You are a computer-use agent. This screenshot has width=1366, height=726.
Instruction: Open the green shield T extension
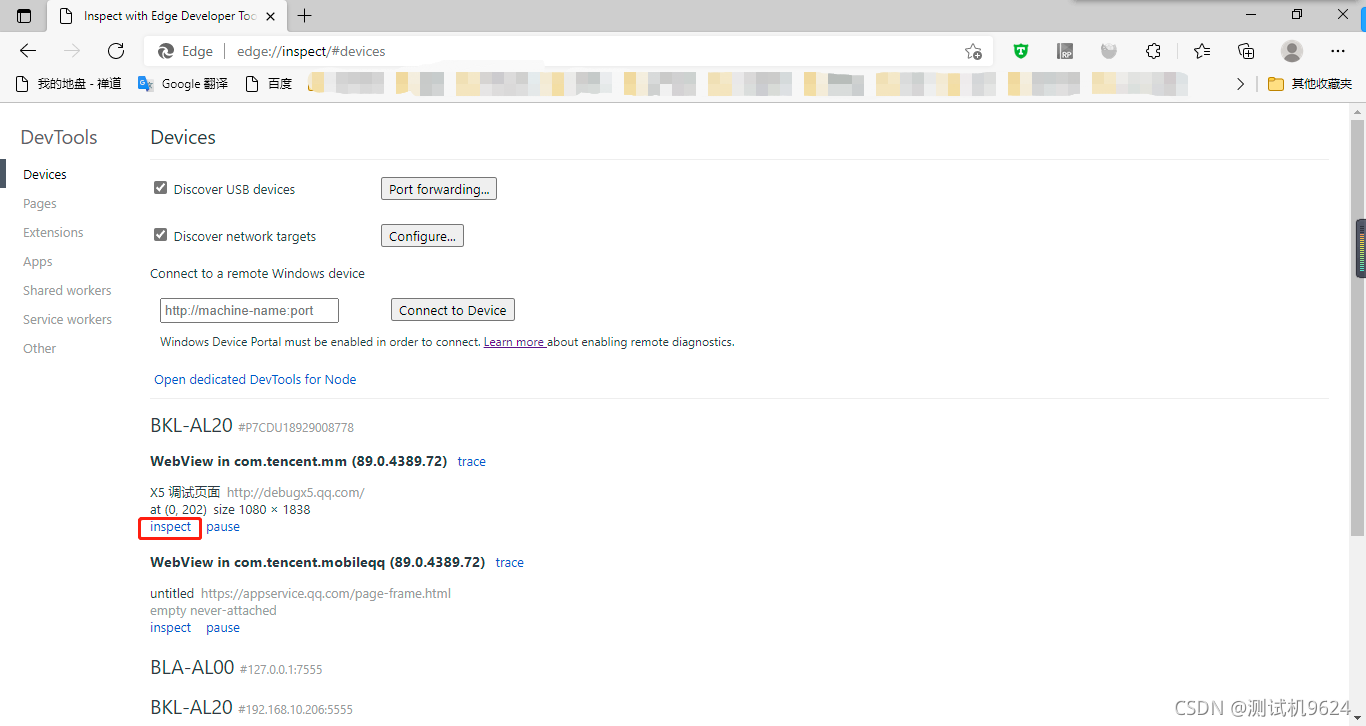pyautogui.click(x=1021, y=51)
